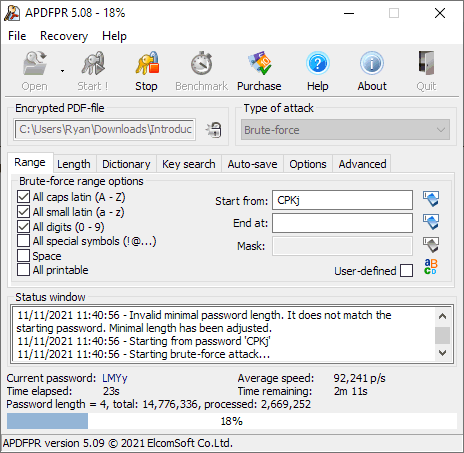Click the Encrypted PDF-file path field

[x=105, y=129]
